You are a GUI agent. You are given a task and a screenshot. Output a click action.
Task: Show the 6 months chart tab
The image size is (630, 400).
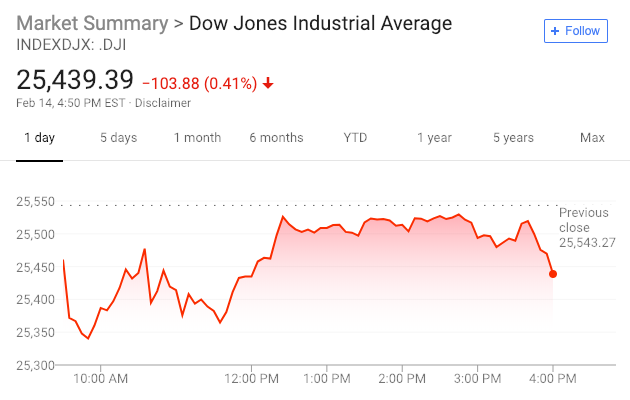point(276,138)
